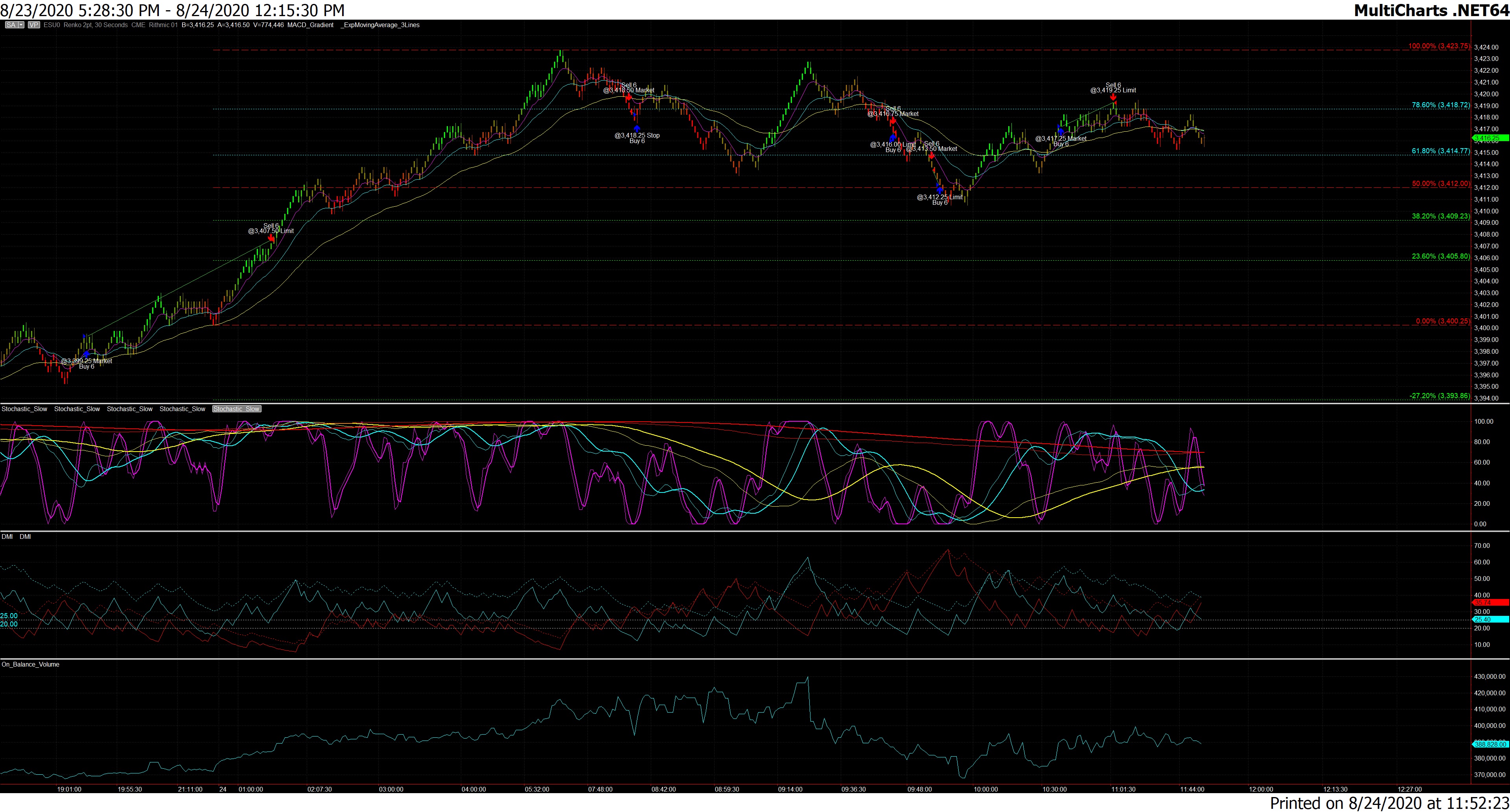Click the Renko 2pt, 30 Seconds resolution label
The width and height of the screenshot is (1510, 812).
(96, 25)
